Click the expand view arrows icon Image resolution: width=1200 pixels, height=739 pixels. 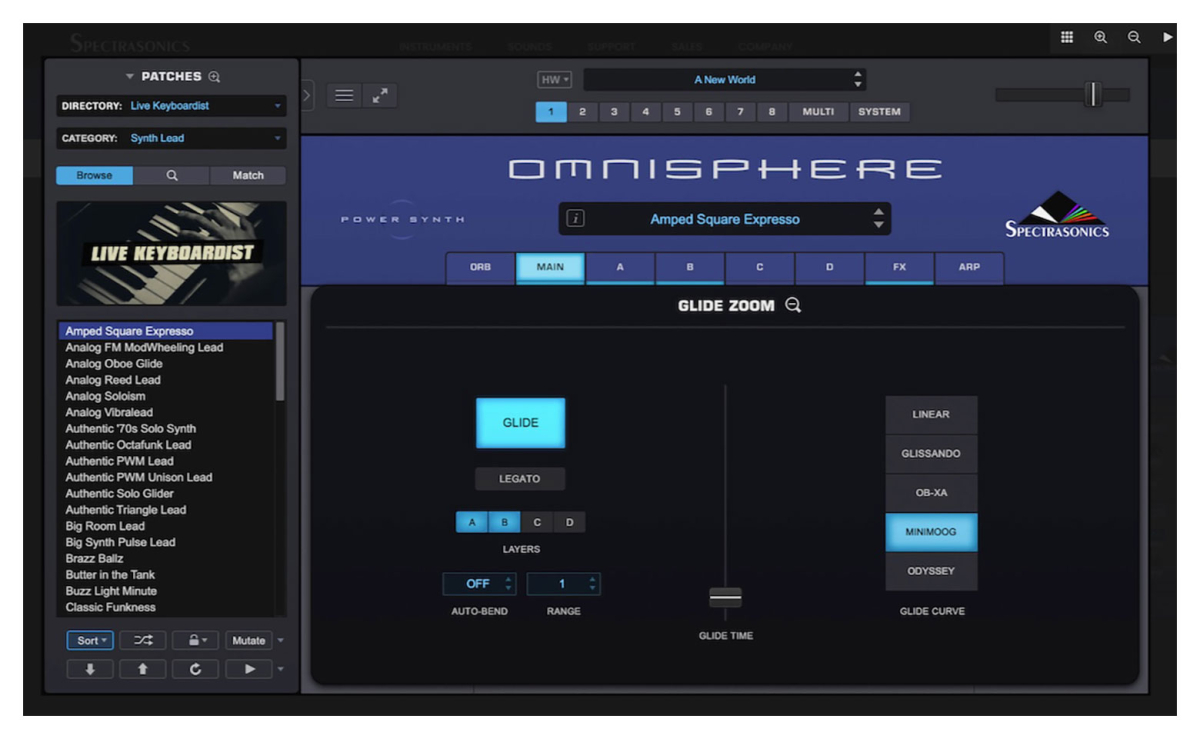(380, 96)
